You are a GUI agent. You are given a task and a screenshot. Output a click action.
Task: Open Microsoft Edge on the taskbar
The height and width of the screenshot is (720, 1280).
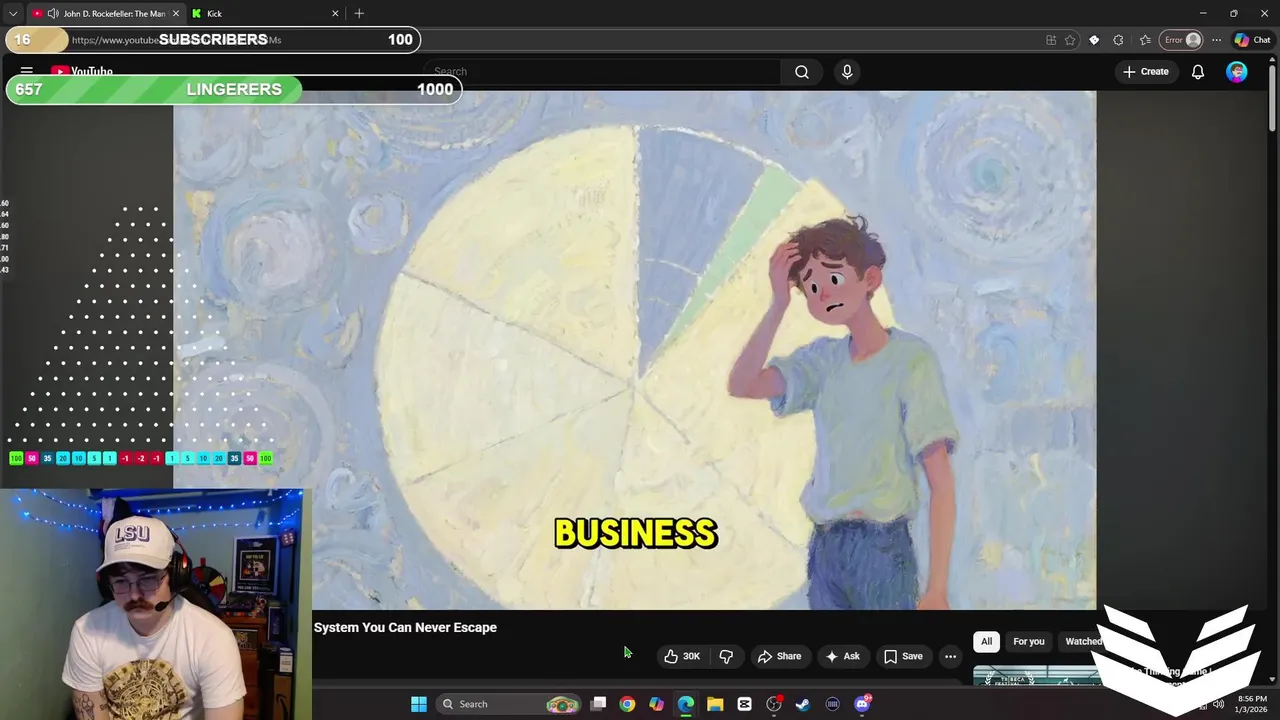pos(686,704)
